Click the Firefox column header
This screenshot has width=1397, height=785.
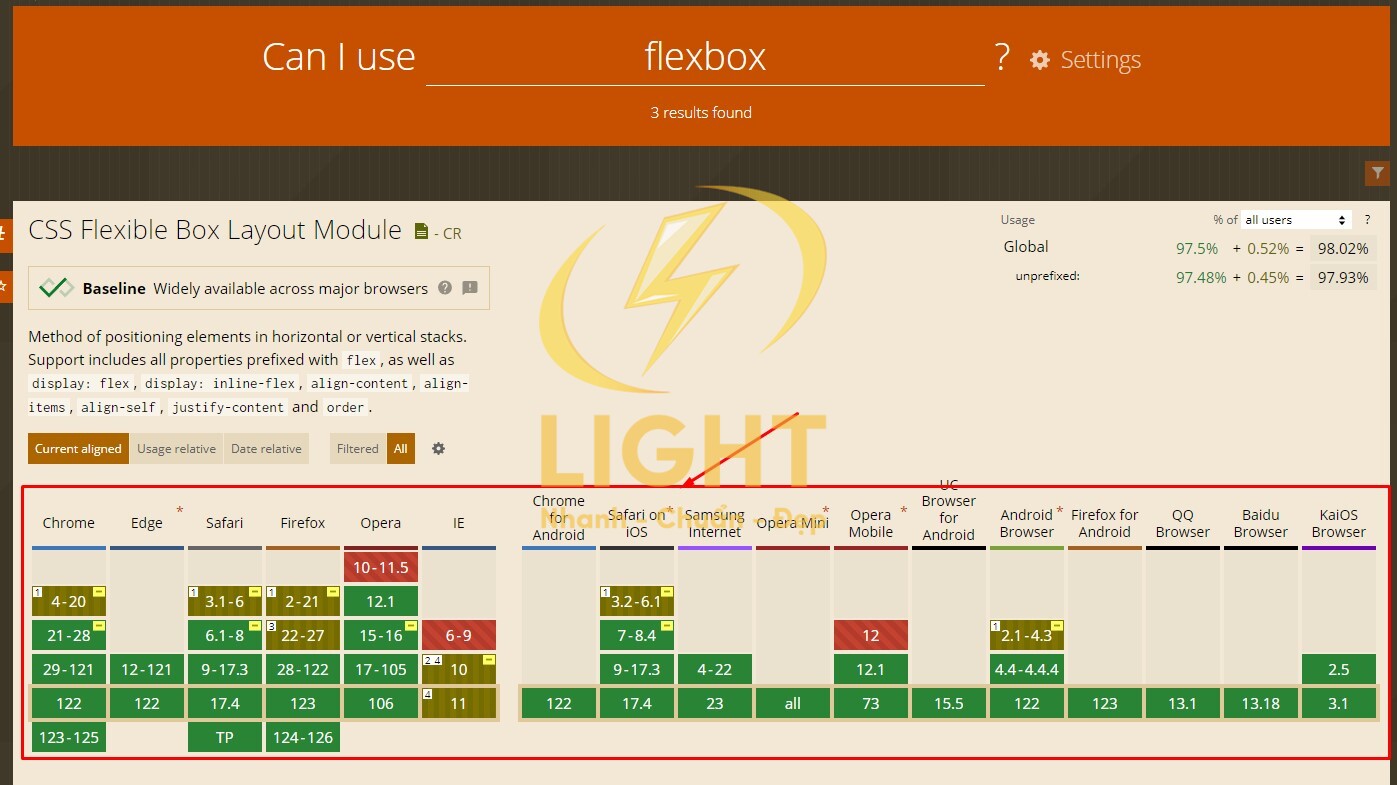tap(303, 523)
